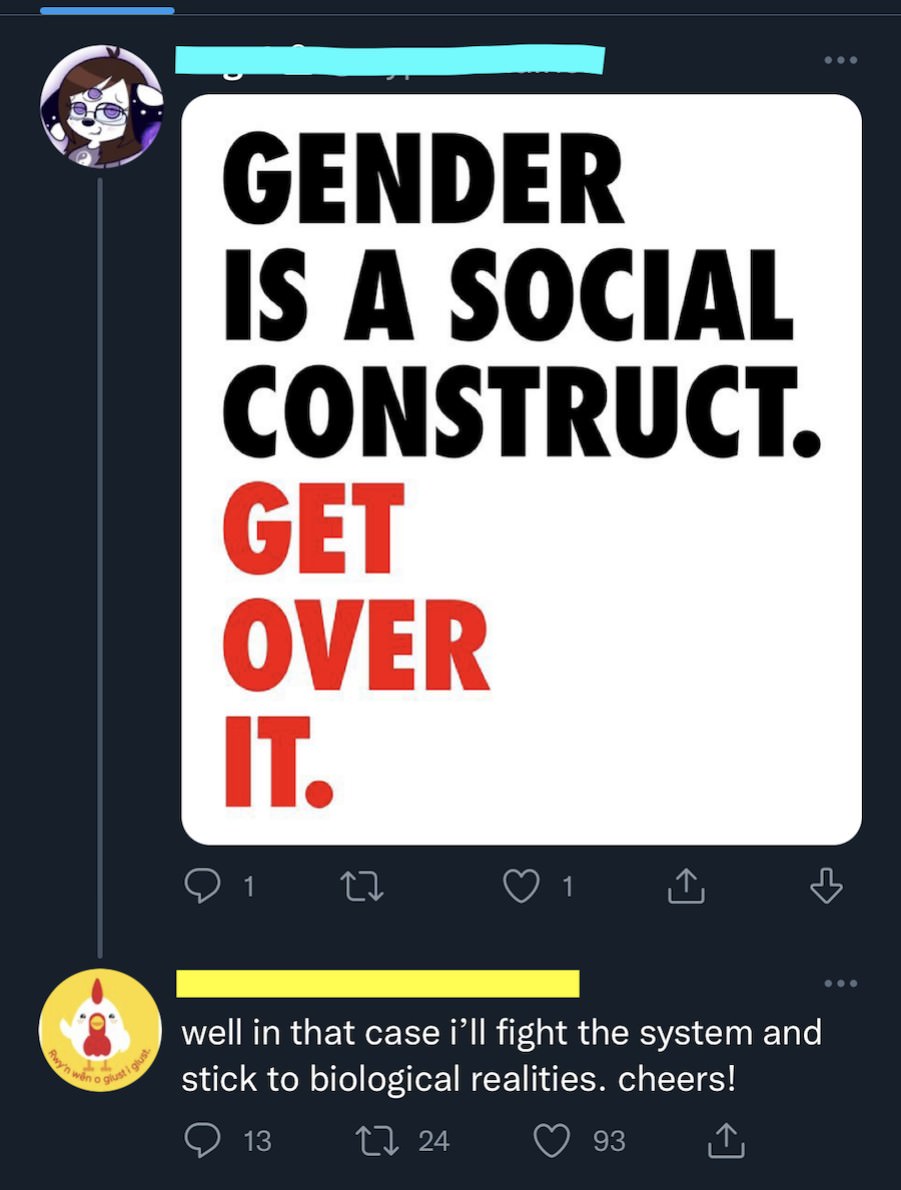Expand the "Gender is a social construct" image
Viewport: 901px width, 1190px height.
[521, 469]
